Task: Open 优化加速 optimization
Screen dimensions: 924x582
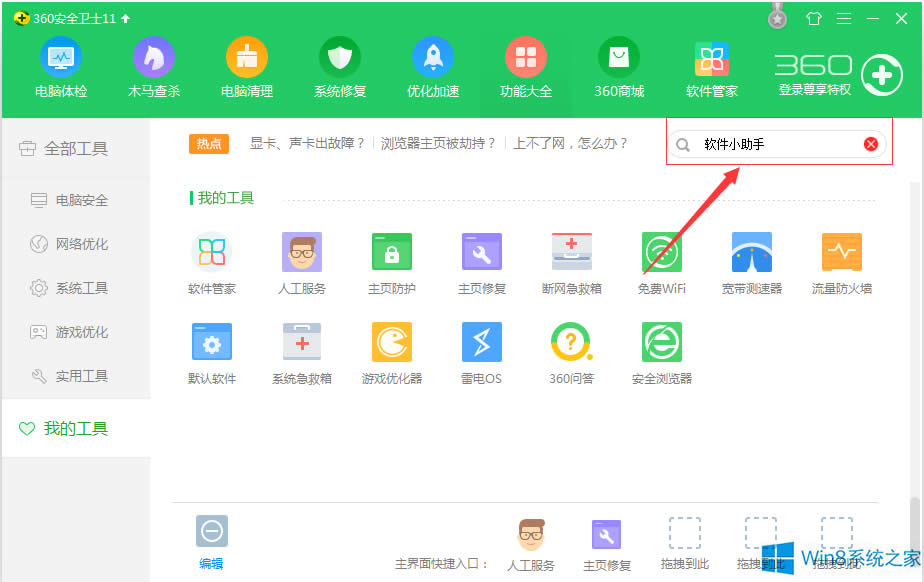Action: click(433, 67)
